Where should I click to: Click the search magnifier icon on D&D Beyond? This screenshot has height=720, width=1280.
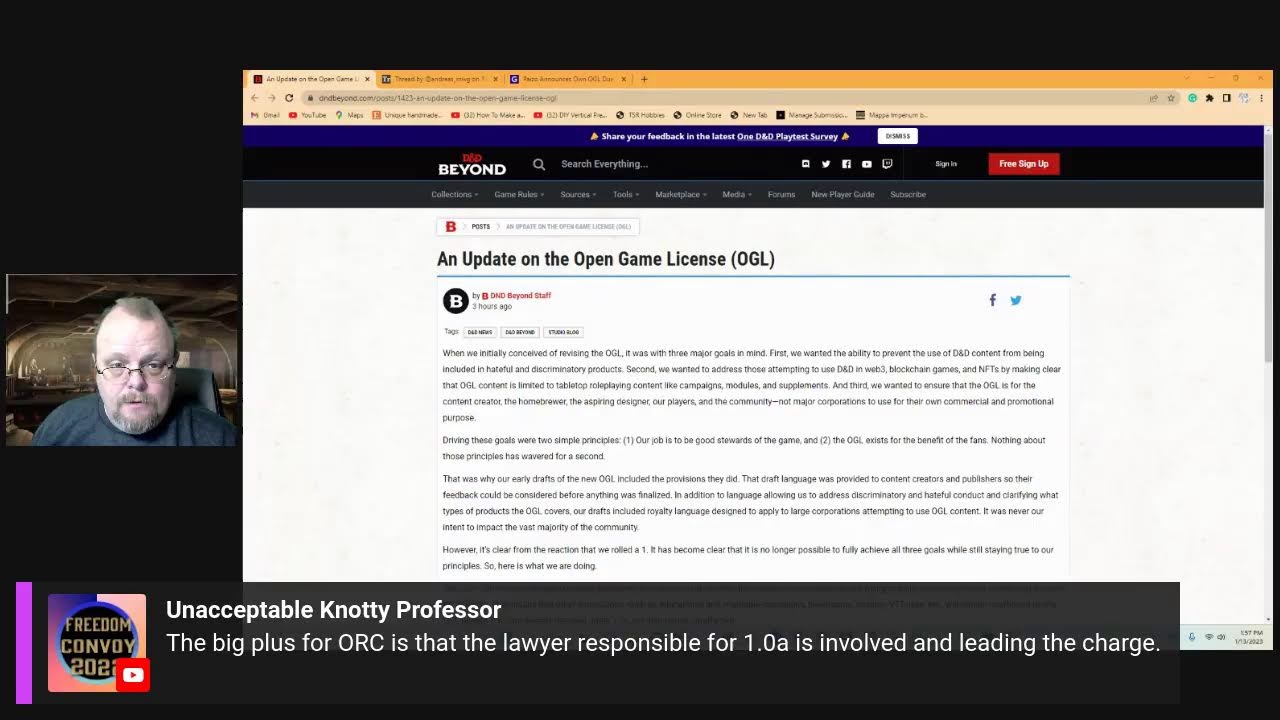(x=539, y=164)
